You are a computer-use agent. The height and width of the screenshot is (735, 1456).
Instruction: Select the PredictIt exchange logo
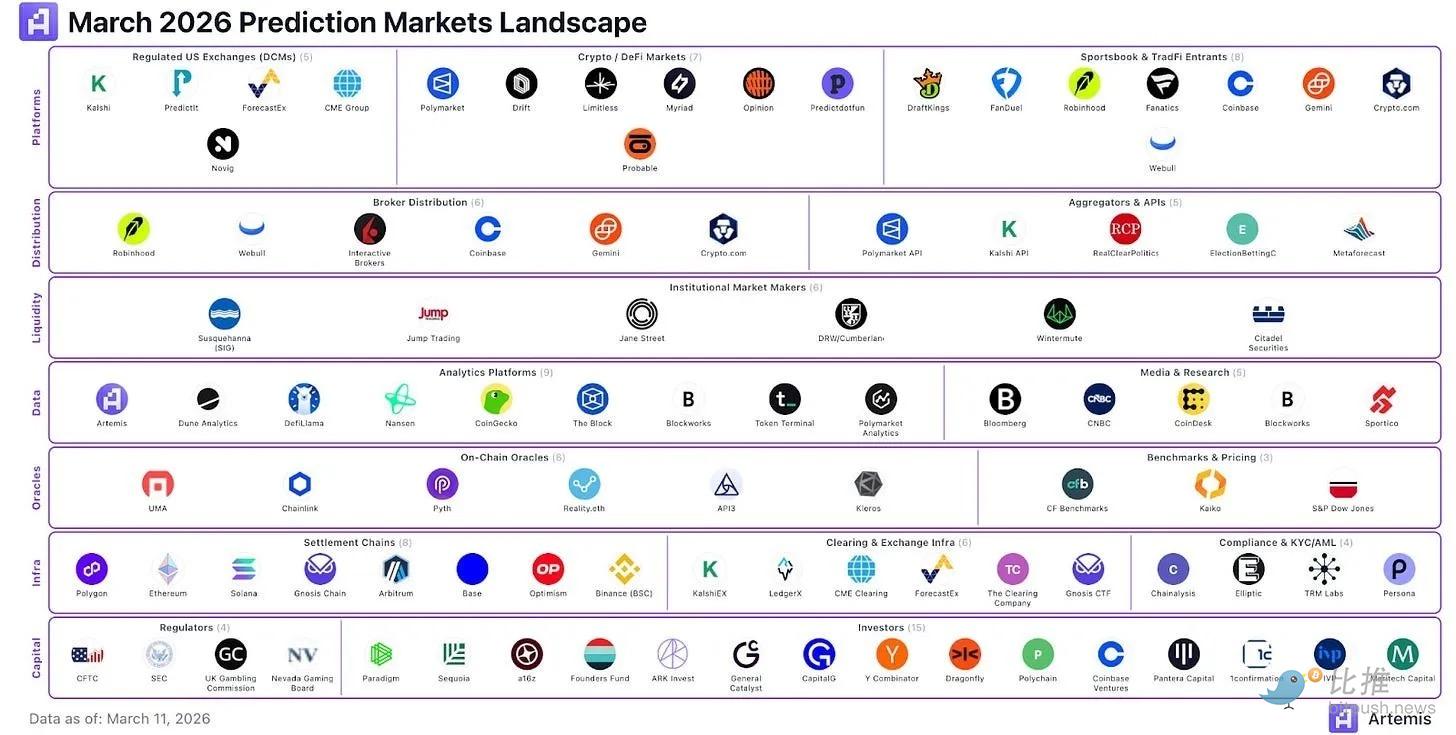click(x=181, y=84)
